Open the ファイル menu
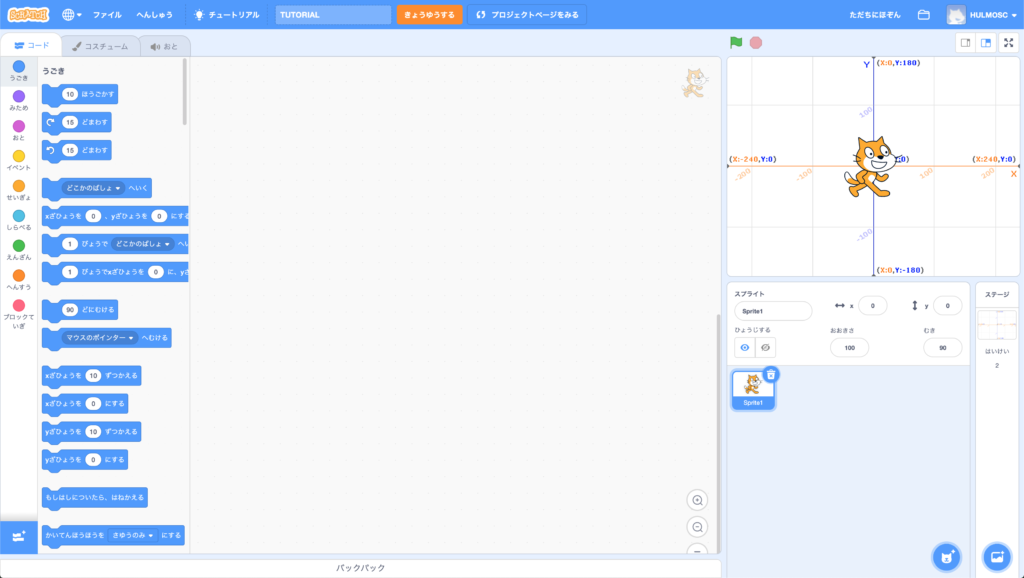The width and height of the screenshot is (1024, 578). coord(107,15)
